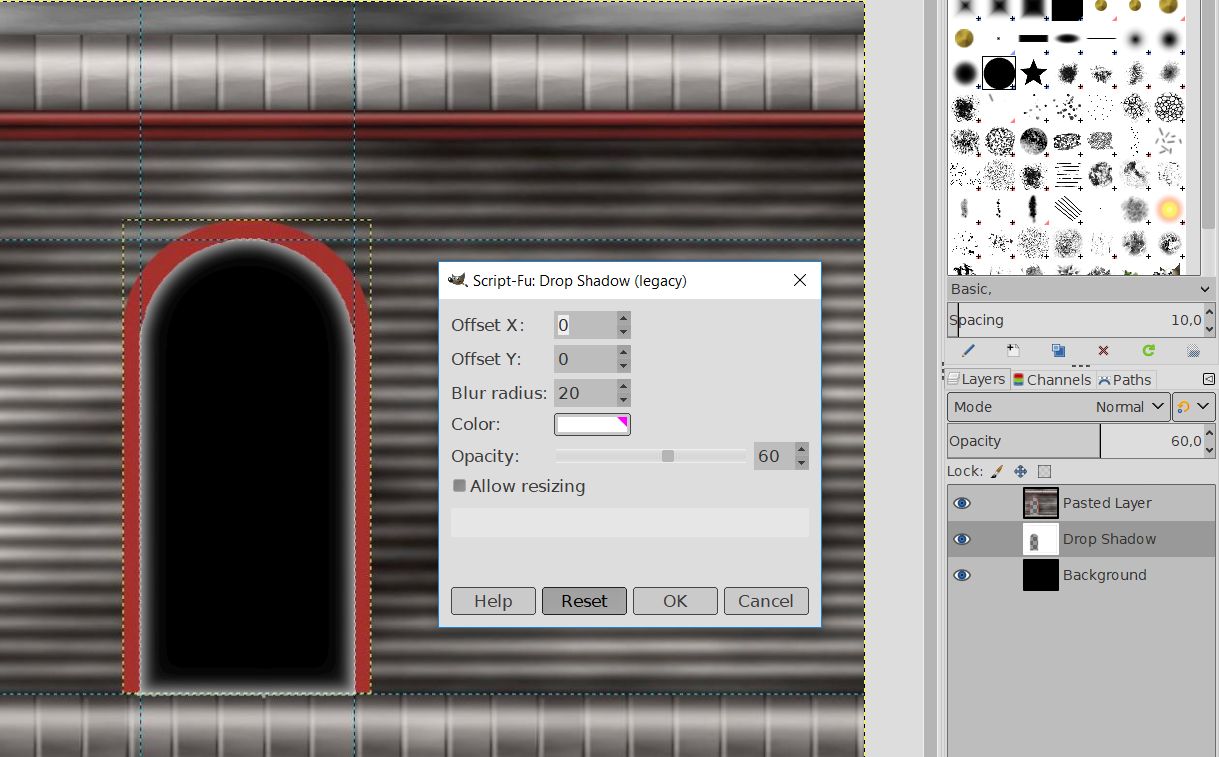The height and width of the screenshot is (757, 1219).
Task: Delete brush using the red X icon
Action: pyautogui.click(x=1103, y=351)
